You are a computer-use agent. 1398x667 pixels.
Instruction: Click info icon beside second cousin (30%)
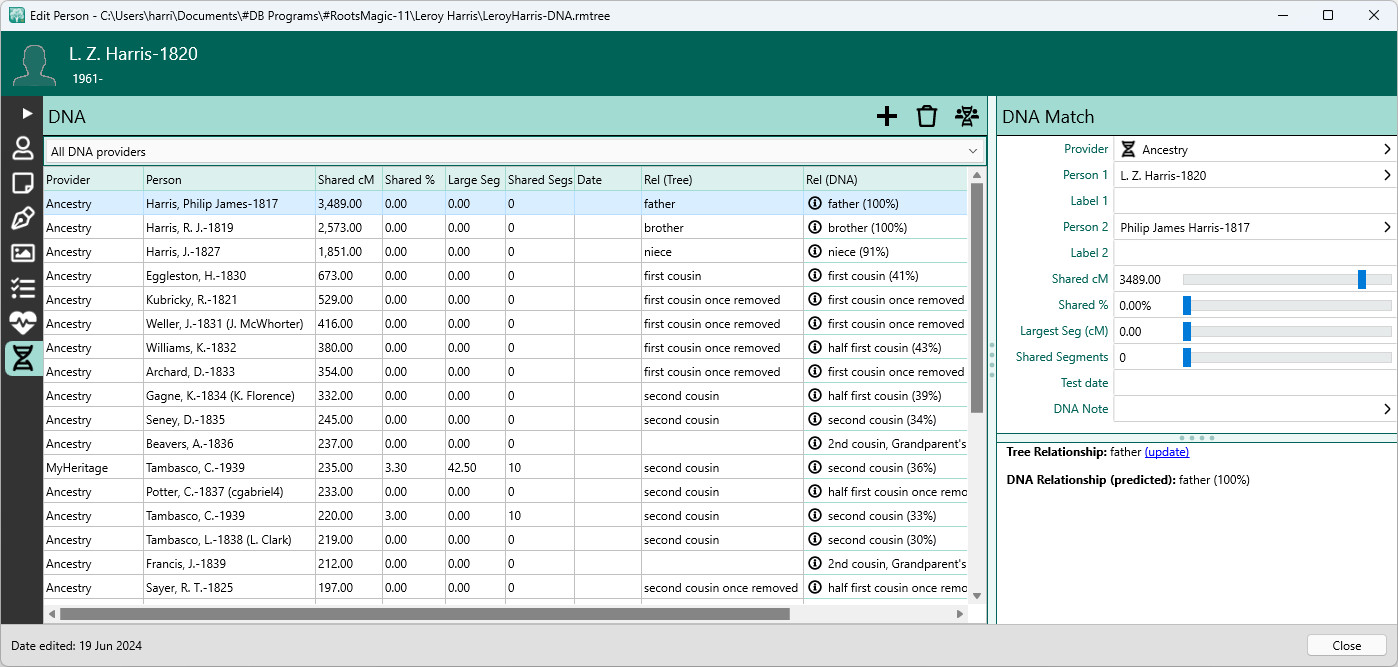pos(815,539)
